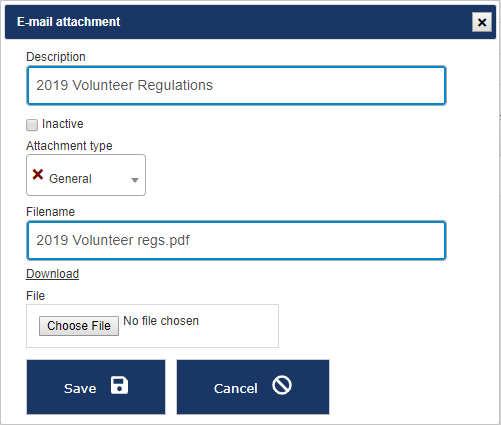Focus the Description input field

(x=236, y=85)
